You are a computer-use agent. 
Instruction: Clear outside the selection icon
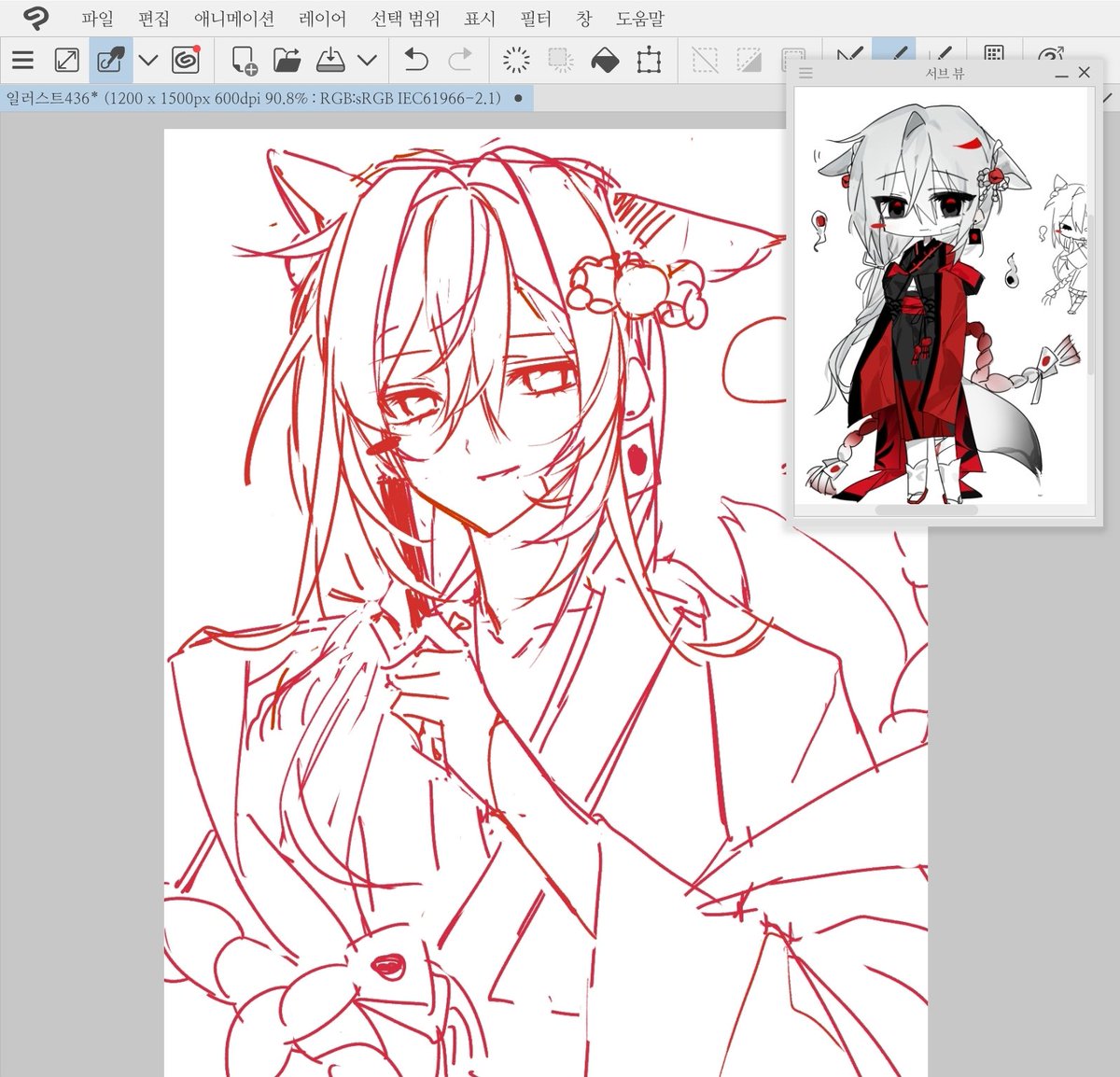point(560,61)
